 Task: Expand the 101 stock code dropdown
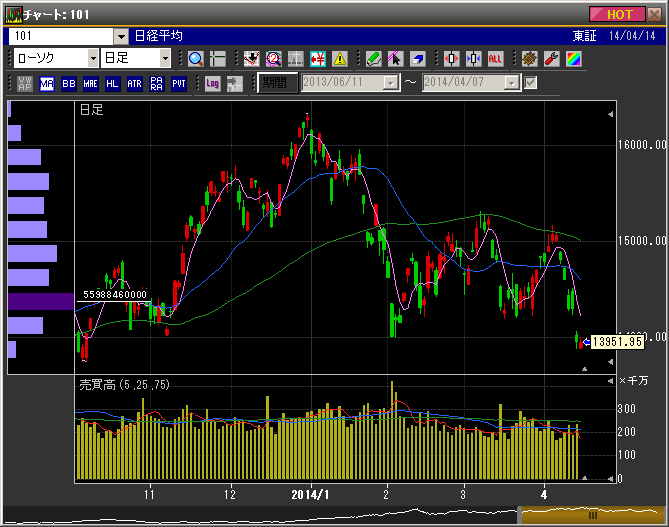click(x=120, y=35)
